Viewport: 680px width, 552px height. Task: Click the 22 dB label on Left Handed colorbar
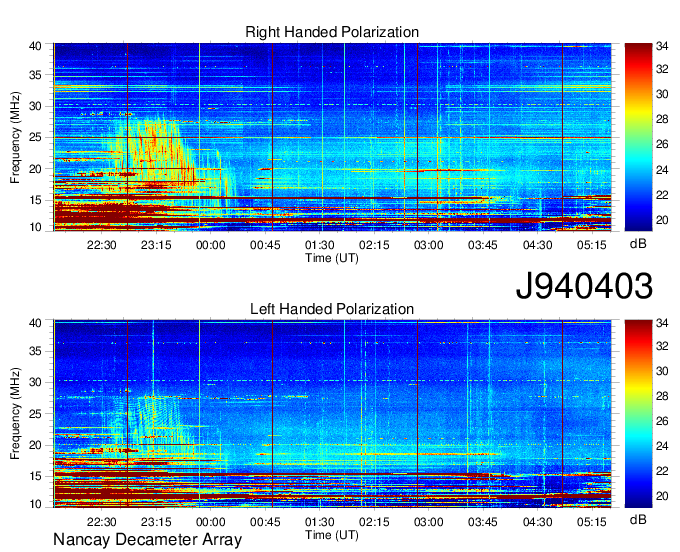tap(662, 471)
